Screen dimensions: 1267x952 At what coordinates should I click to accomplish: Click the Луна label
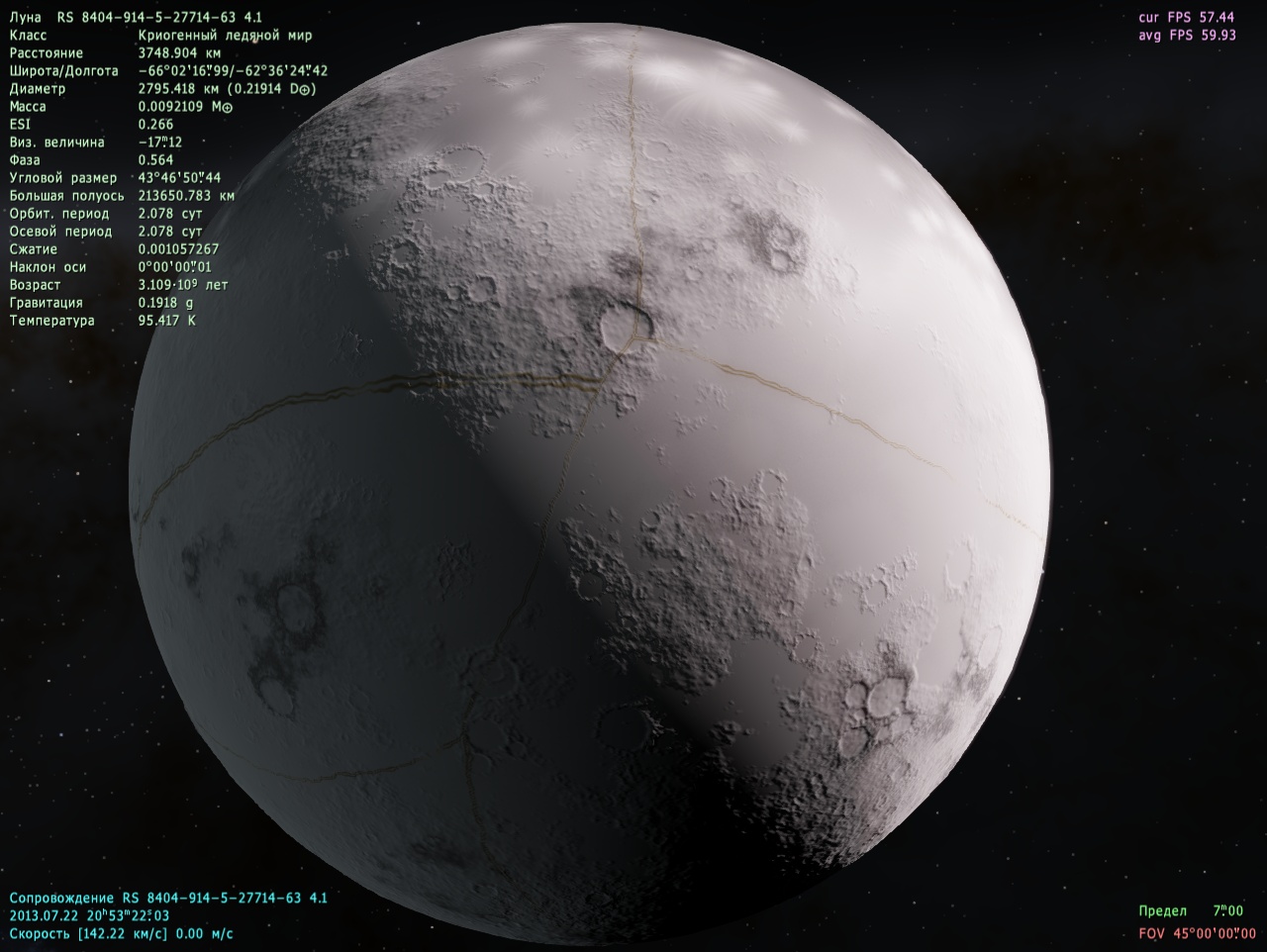[25, 18]
